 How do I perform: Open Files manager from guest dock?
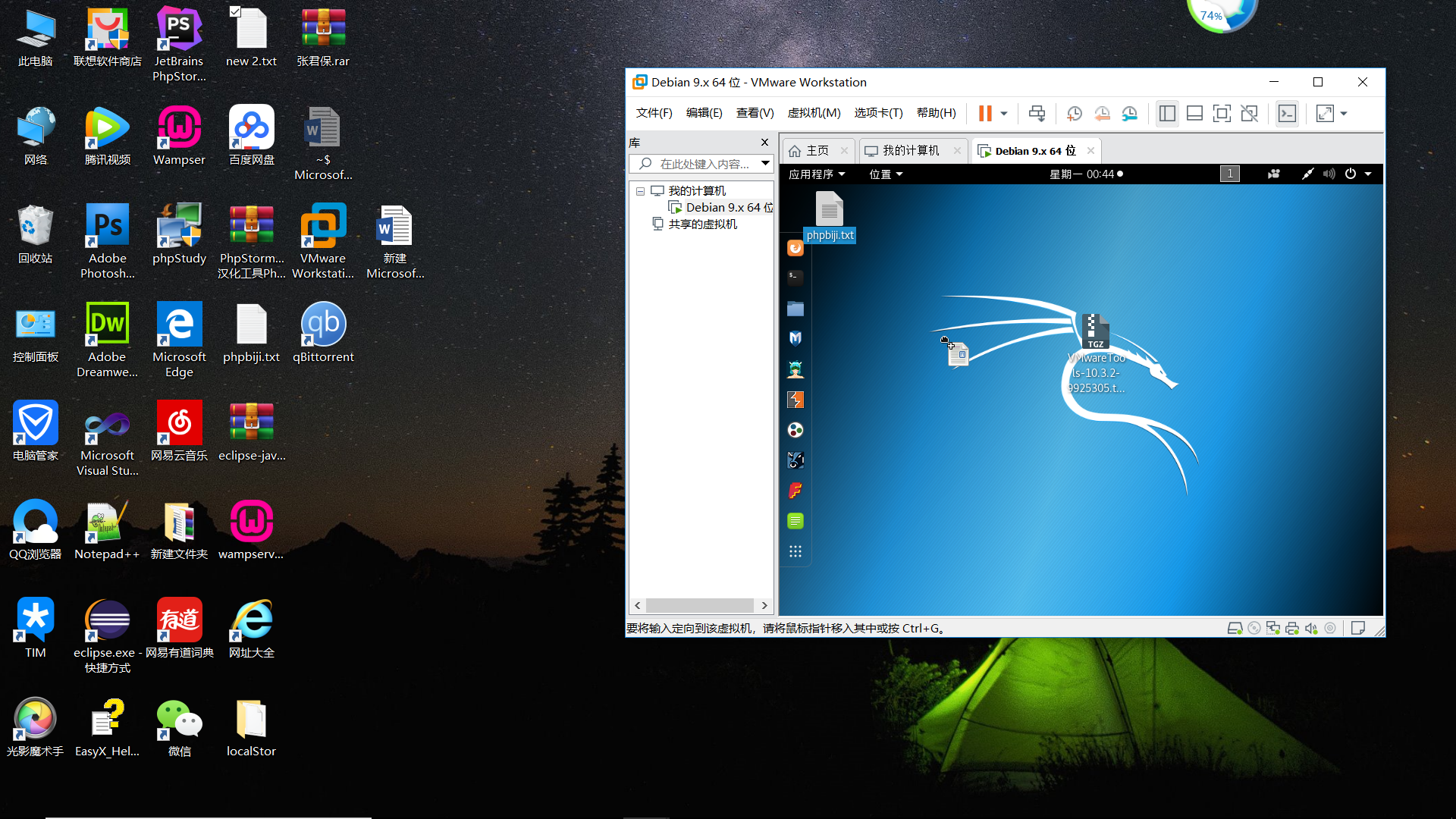(x=795, y=309)
